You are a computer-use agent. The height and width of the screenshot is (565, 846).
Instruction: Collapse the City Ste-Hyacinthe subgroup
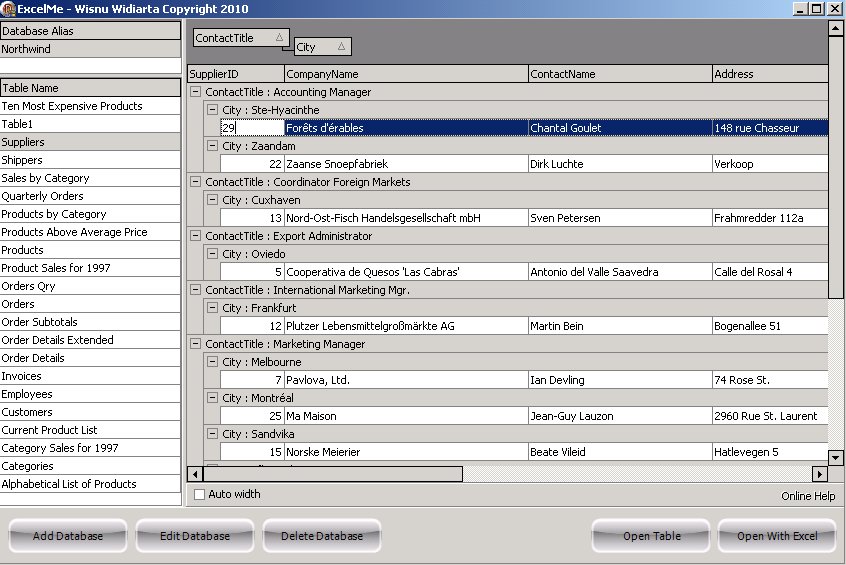click(x=212, y=110)
